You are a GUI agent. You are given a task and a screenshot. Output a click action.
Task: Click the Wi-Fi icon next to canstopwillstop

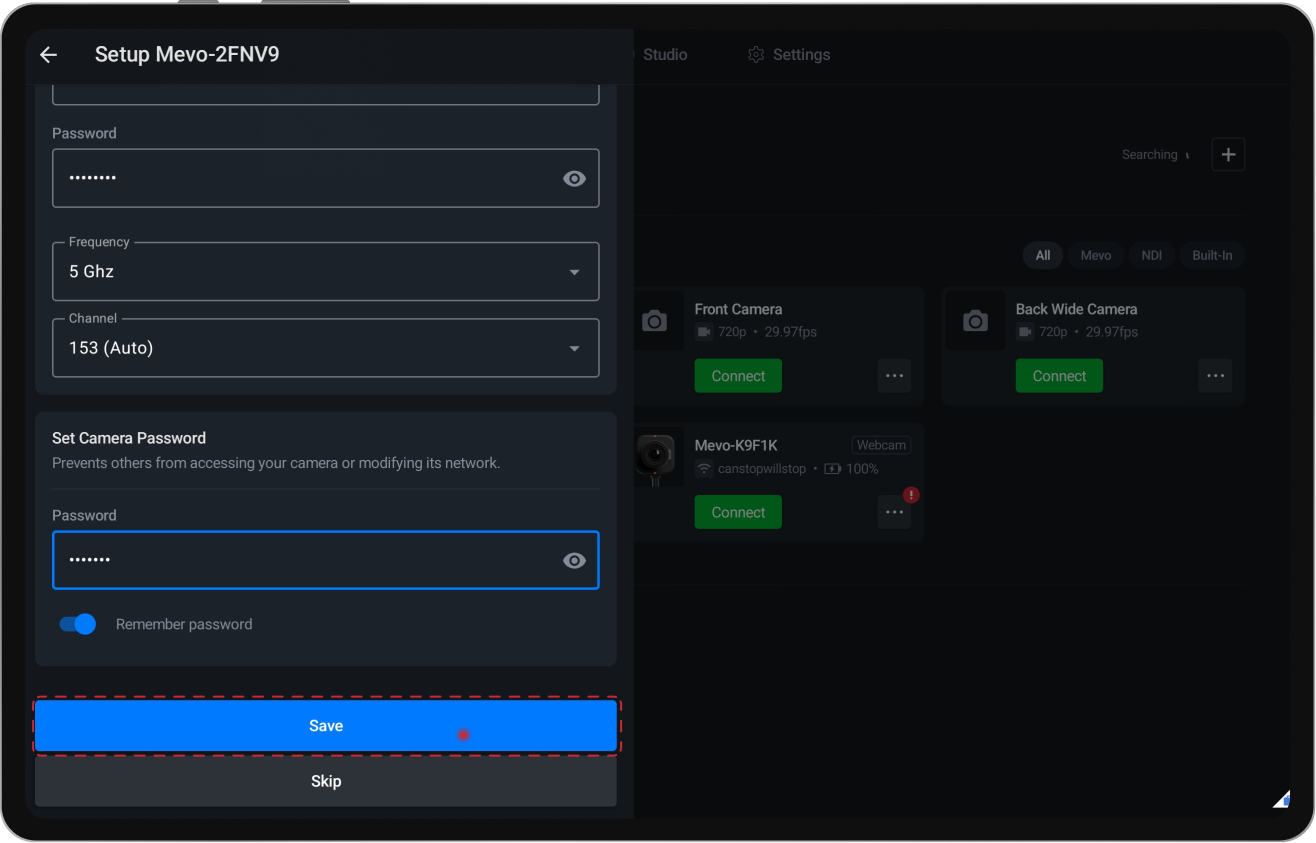click(704, 469)
